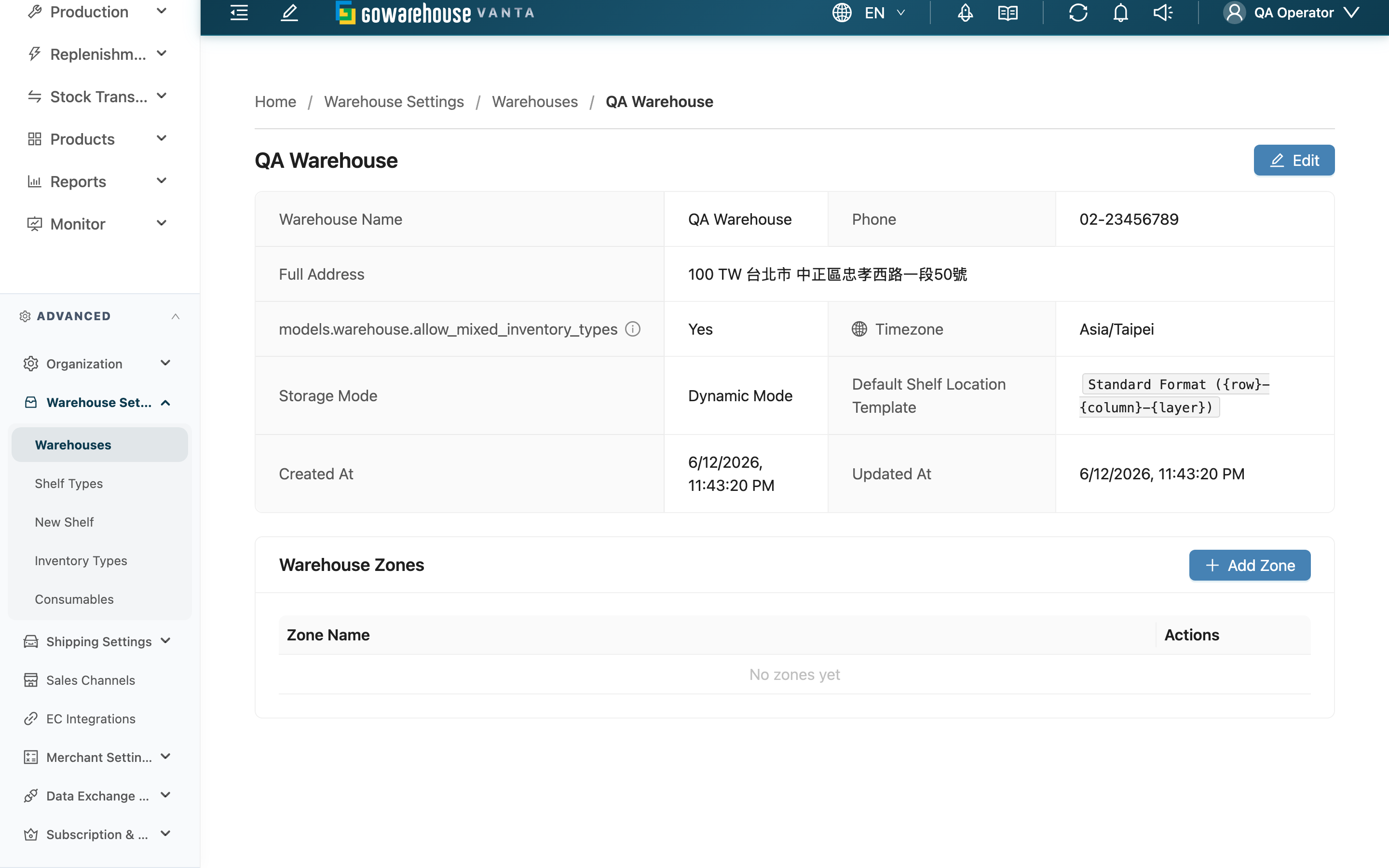Screen dimensions: 1389x868
Task: Expand the Shipping Settings chevron
Action: click(x=166, y=641)
